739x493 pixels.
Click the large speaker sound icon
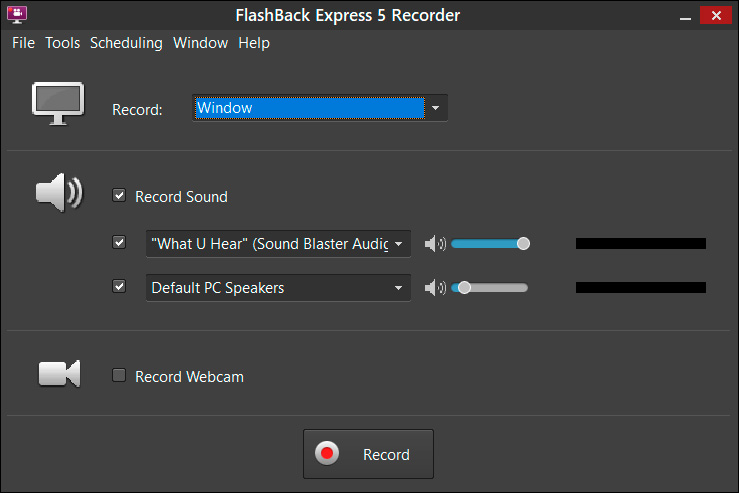point(59,192)
